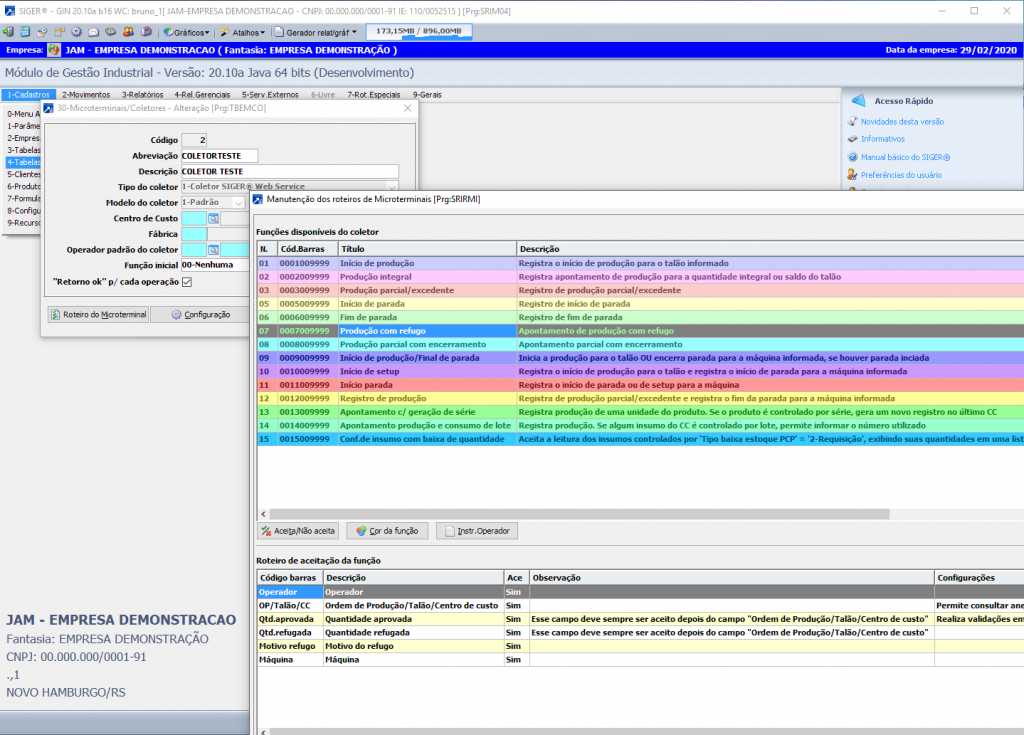Open the Operador padrão do coletor lookup icon
1024x735 pixels.
pos(213,249)
